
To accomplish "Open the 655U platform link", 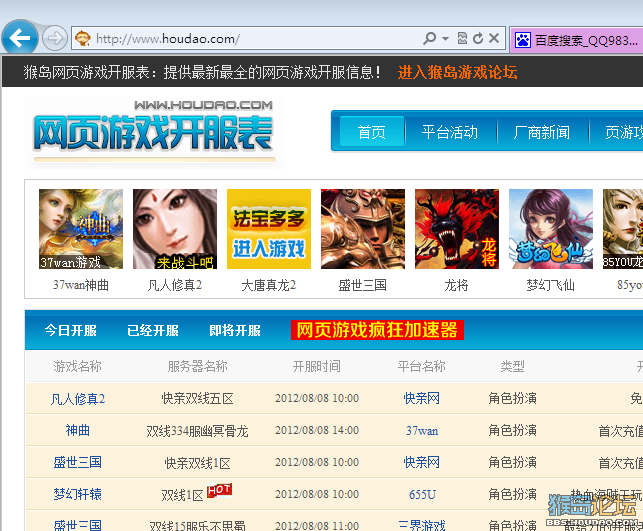I will (x=422, y=495).
